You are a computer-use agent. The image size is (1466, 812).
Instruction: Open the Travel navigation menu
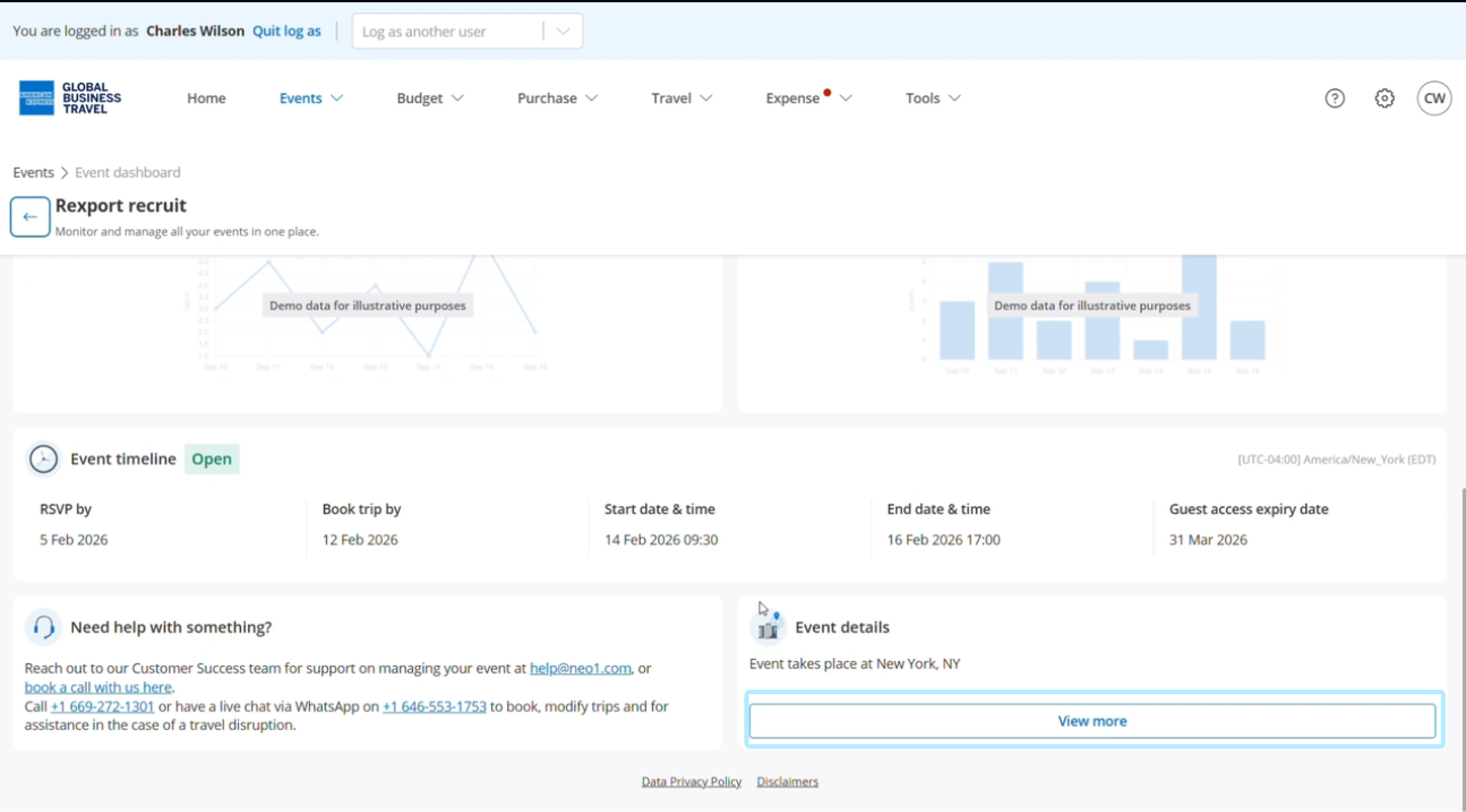pyautogui.click(x=681, y=98)
